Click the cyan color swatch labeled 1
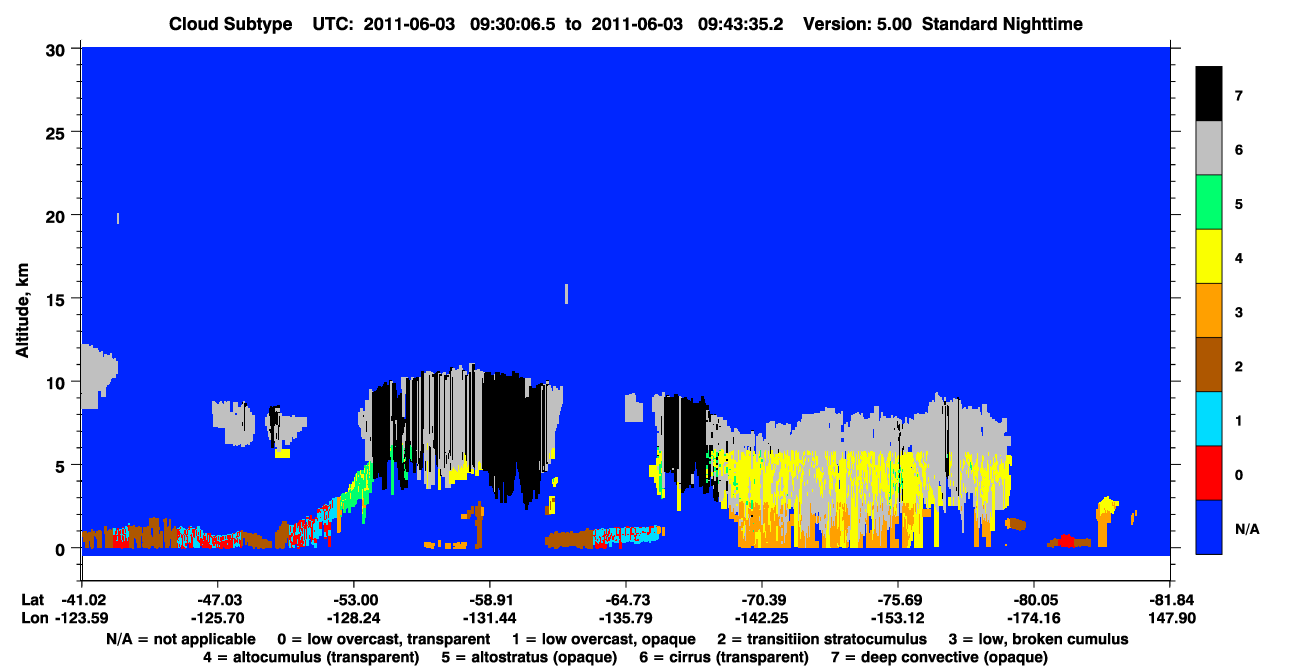Viewport: 1300px width, 667px height. click(1209, 419)
